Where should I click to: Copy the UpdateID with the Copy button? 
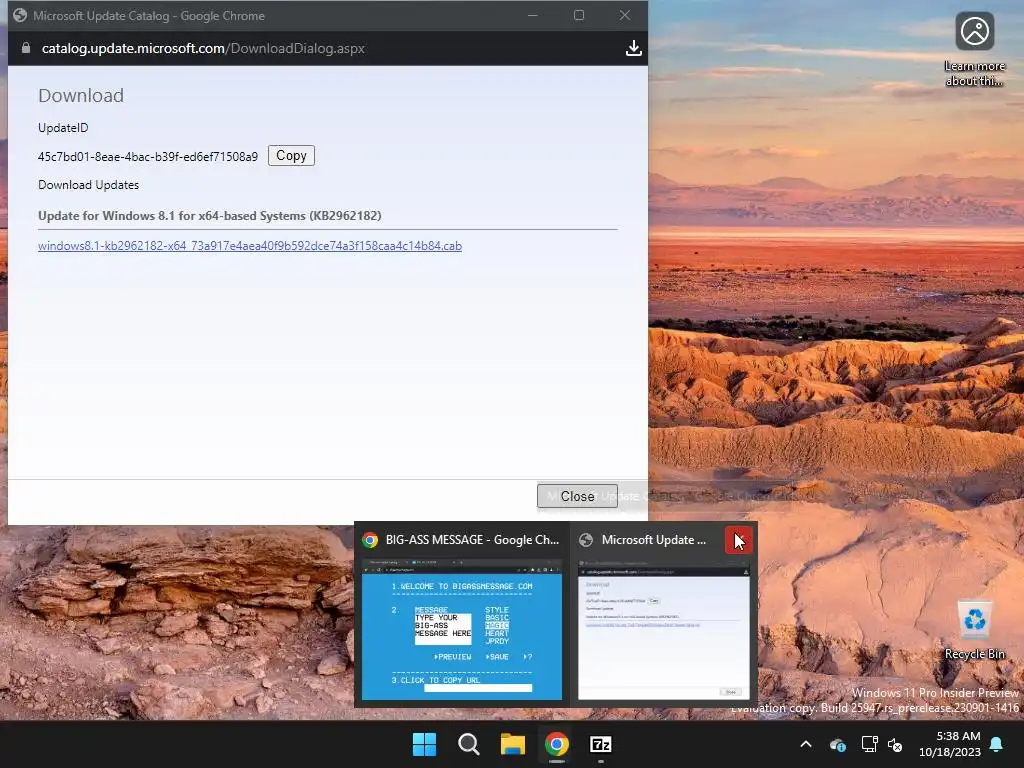tap(291, 155)
